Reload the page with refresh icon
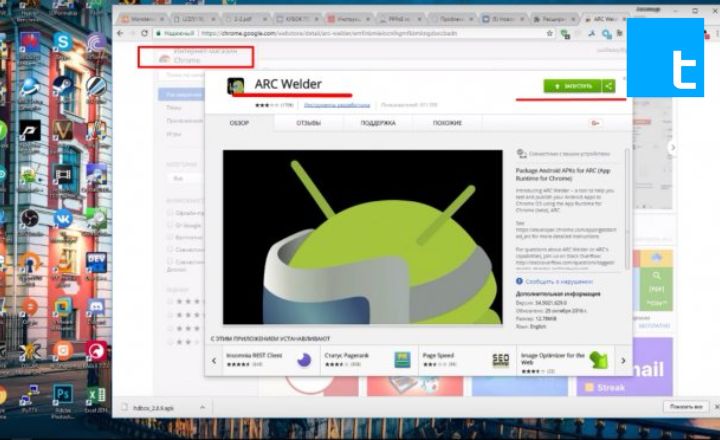 pos(145,33)
